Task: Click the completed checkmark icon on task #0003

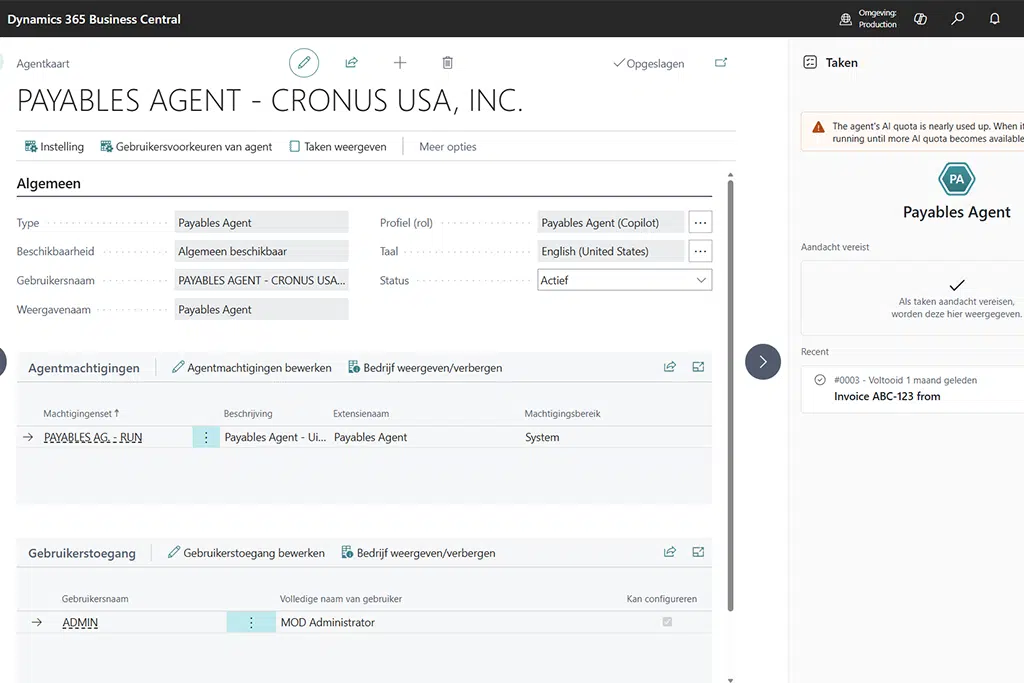Action: [820, 380]
